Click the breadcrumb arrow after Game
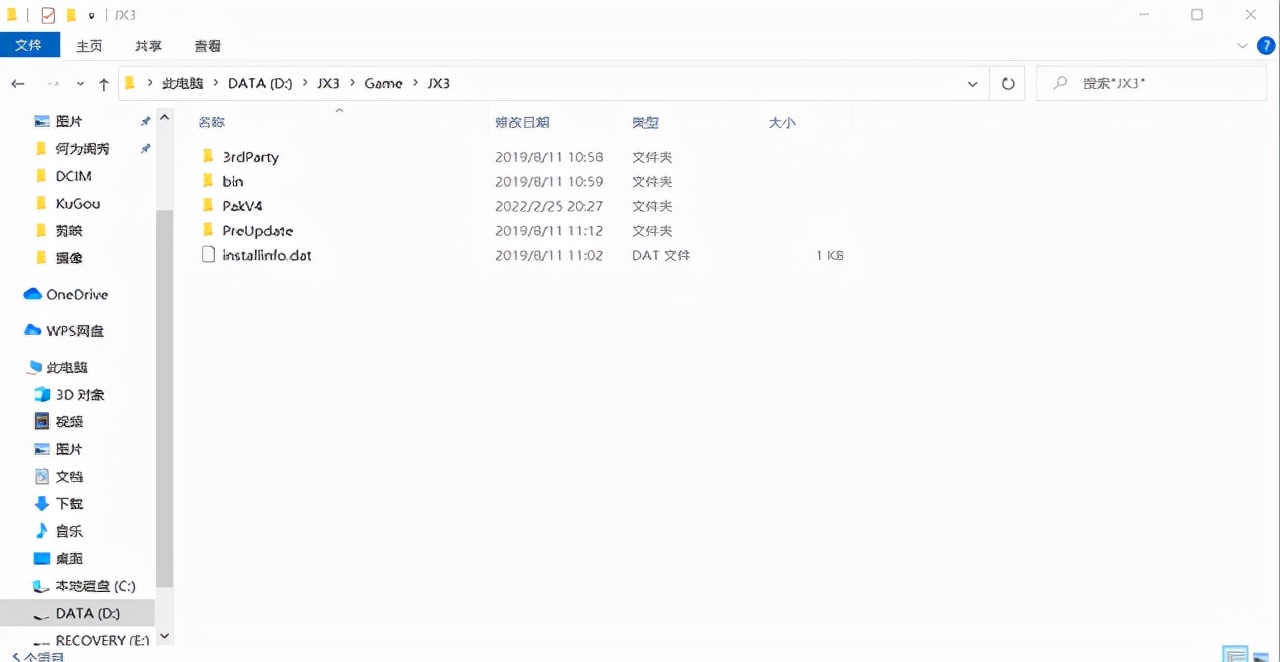The width and height of the screenshot is (1280, 662). [x=414, y=84]
